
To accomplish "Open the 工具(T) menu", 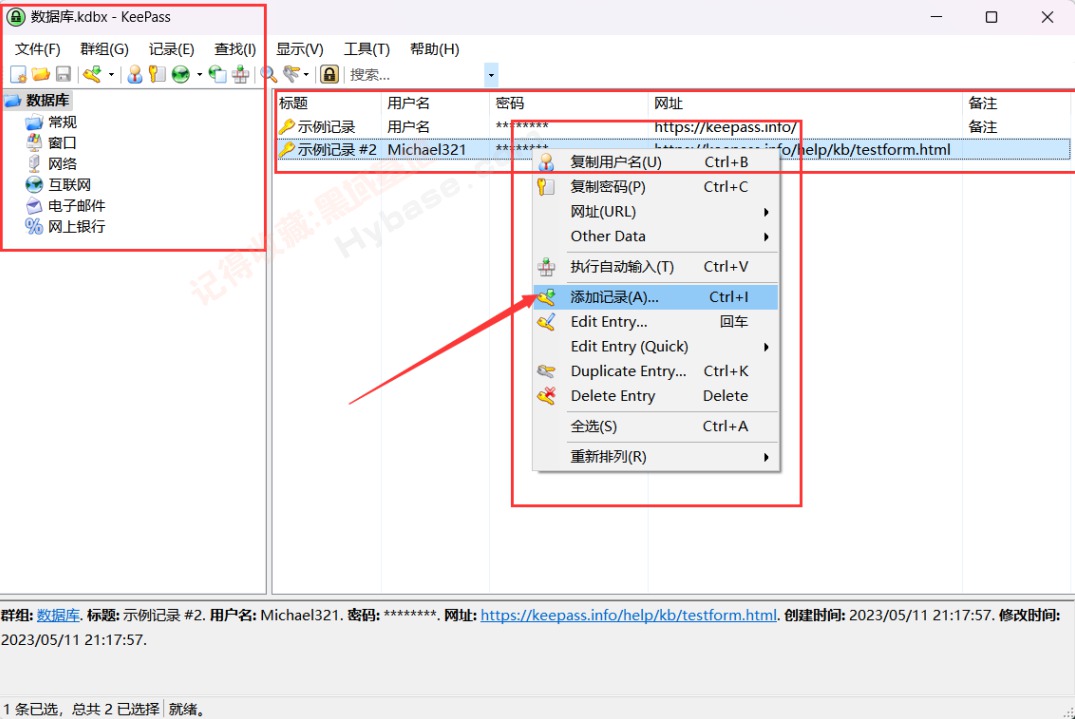I will tap(367, 49).
